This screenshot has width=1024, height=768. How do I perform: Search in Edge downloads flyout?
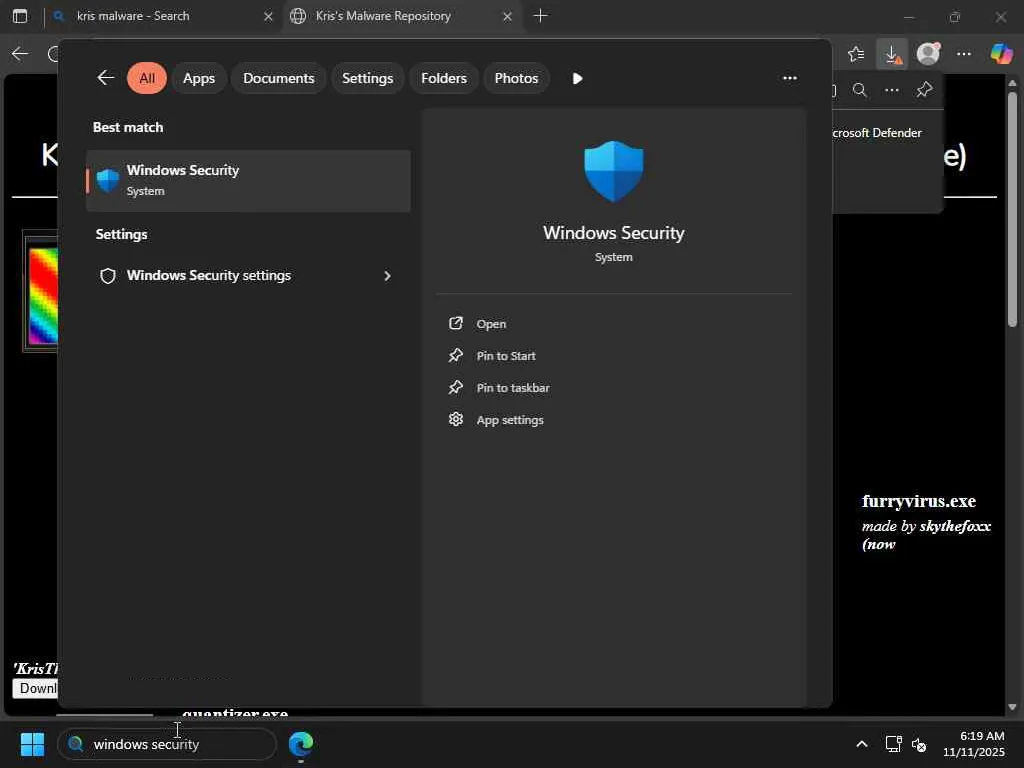(x=859, y=90)
